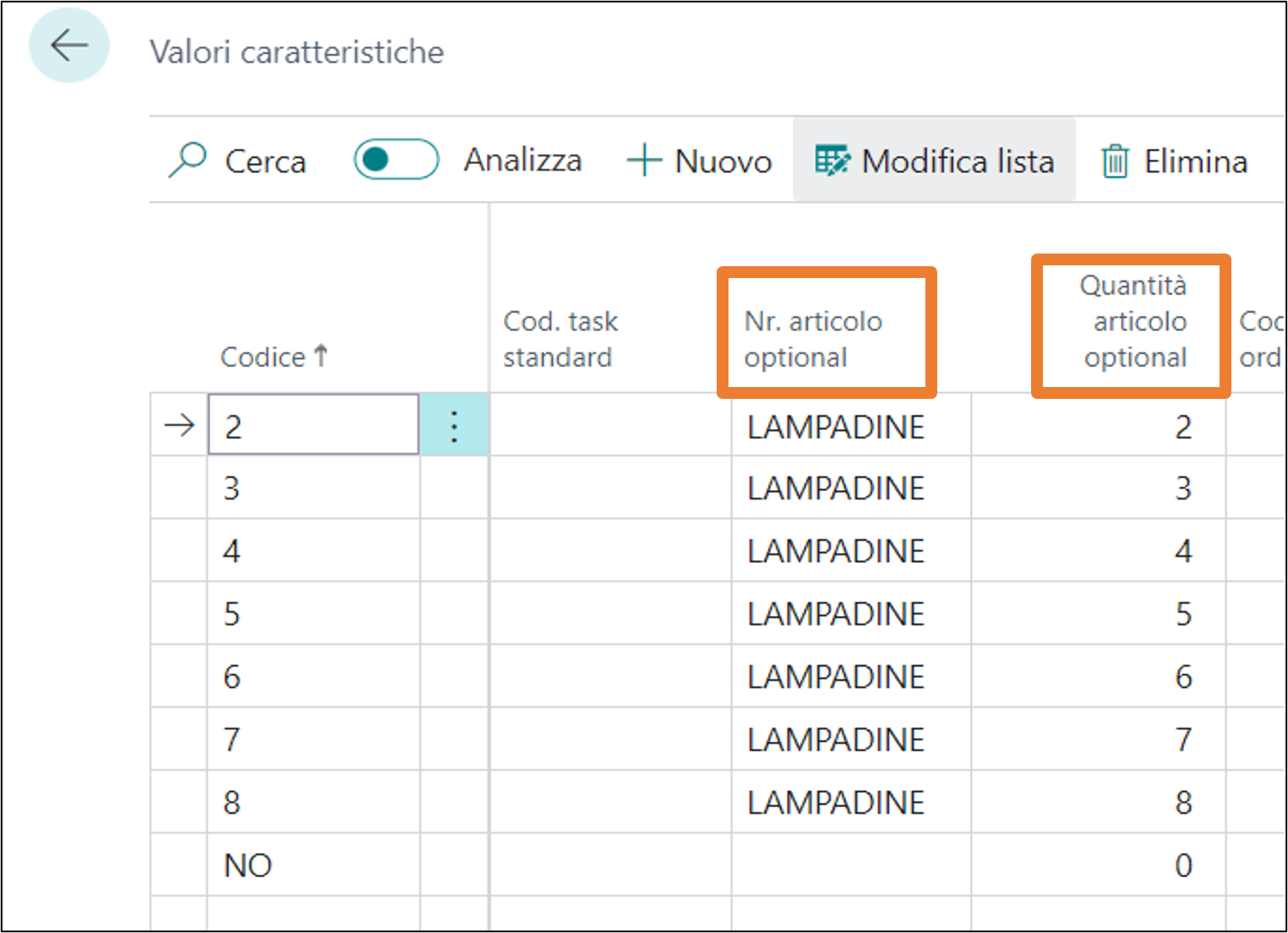Click the Modifica lista grid icon

click(x=832, y=160)
